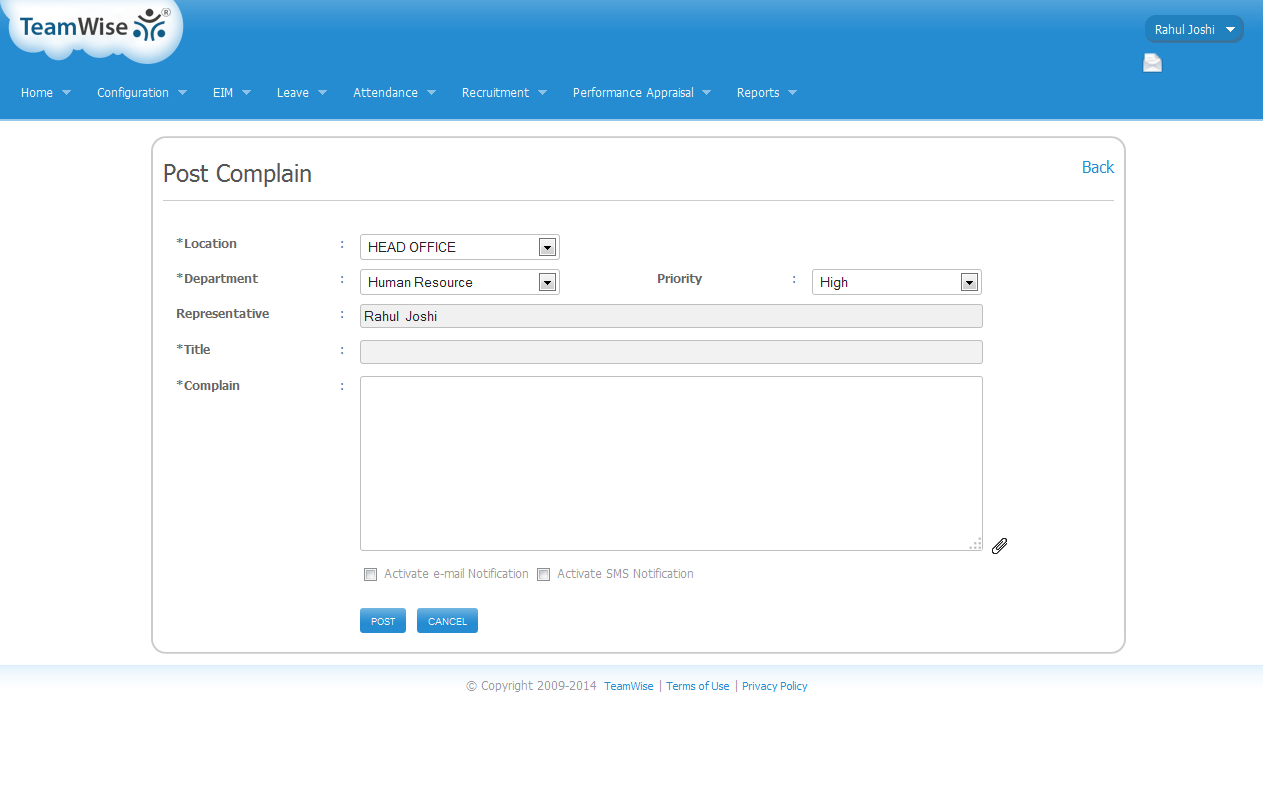Image resolution: width=1263 pixels, height=791 pixels.
Task: Expand the Department dropdown
Action: 459,282
